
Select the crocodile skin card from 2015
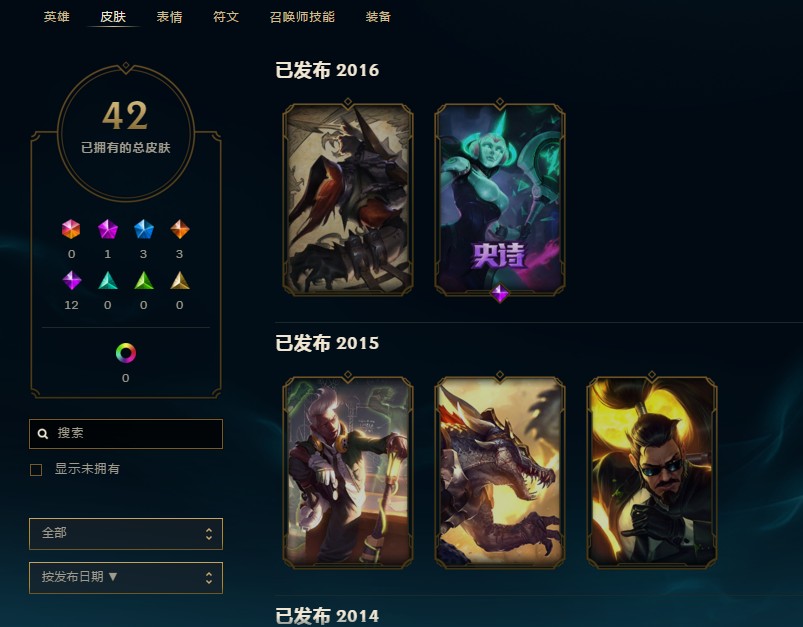(500, 473)
